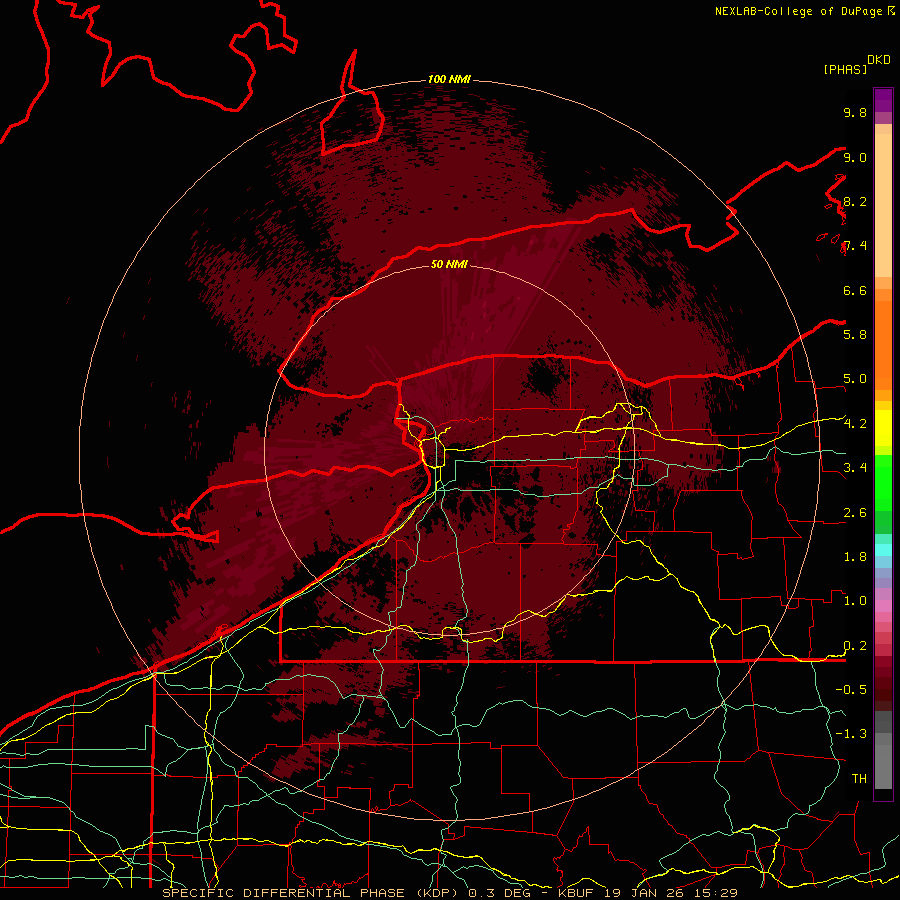The height and width of the screenshot is (900, 900).
Task: Select the 3.4 scale value
Action: [x=855, y=468]
